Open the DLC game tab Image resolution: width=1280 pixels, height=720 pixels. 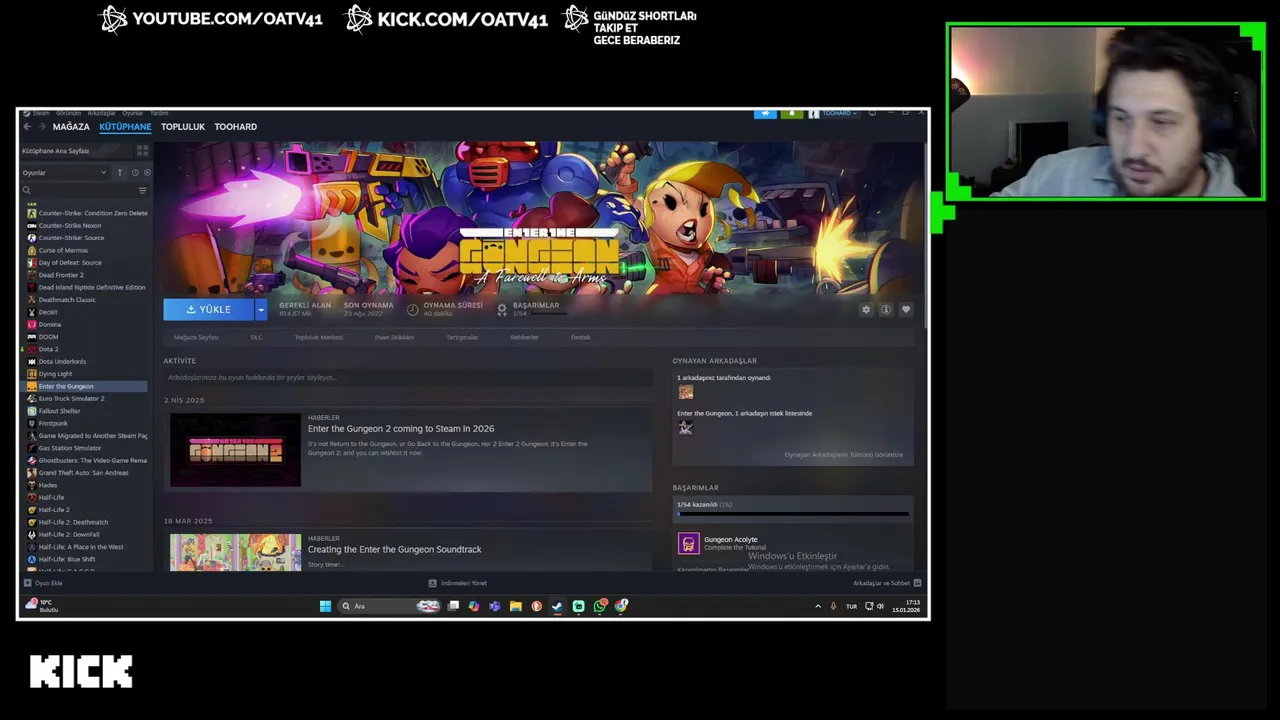[x=256, y=338]
